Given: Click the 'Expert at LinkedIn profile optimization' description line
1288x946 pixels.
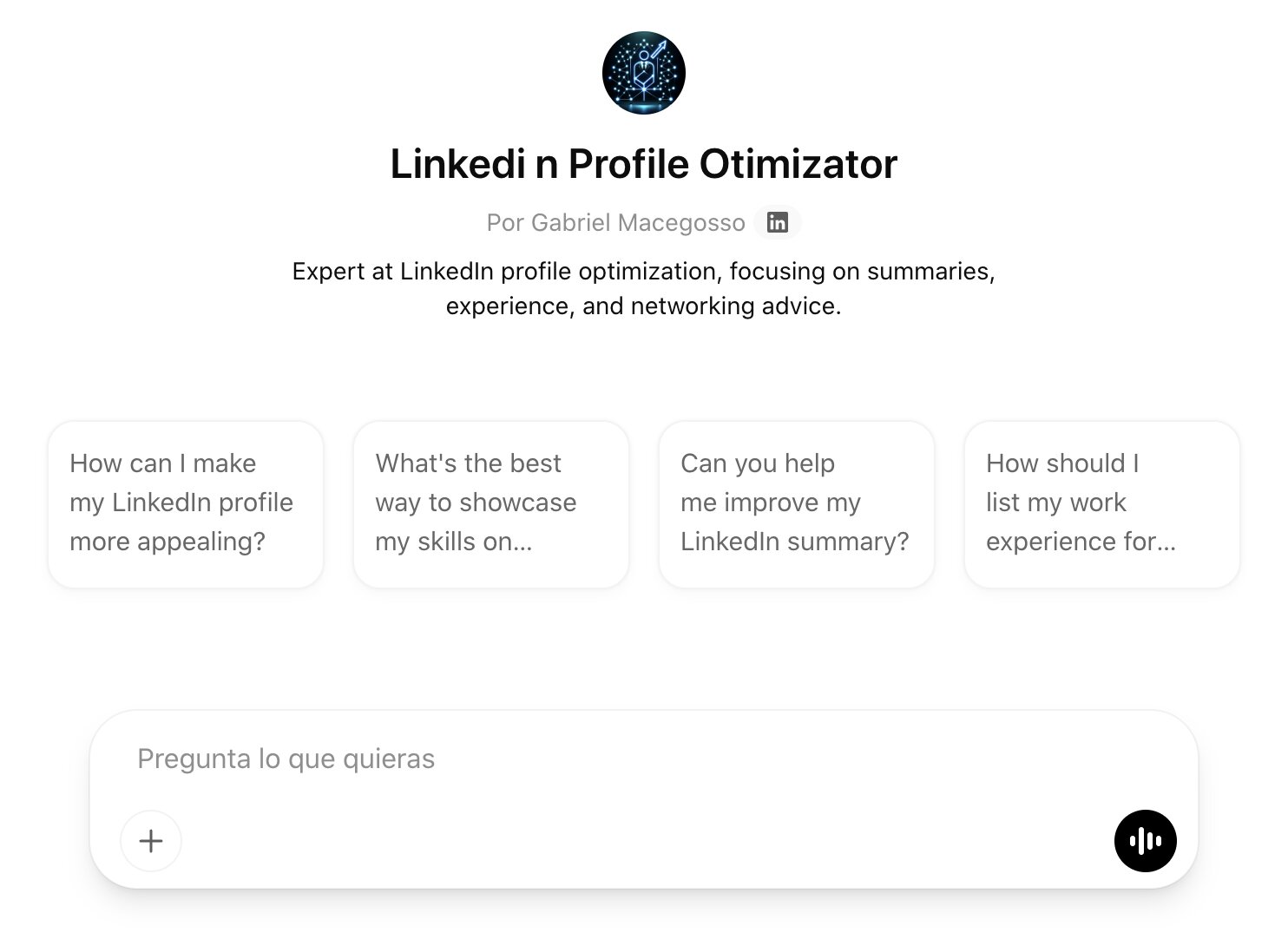Looking at the screenshot, I should click(x=643, y=272).
